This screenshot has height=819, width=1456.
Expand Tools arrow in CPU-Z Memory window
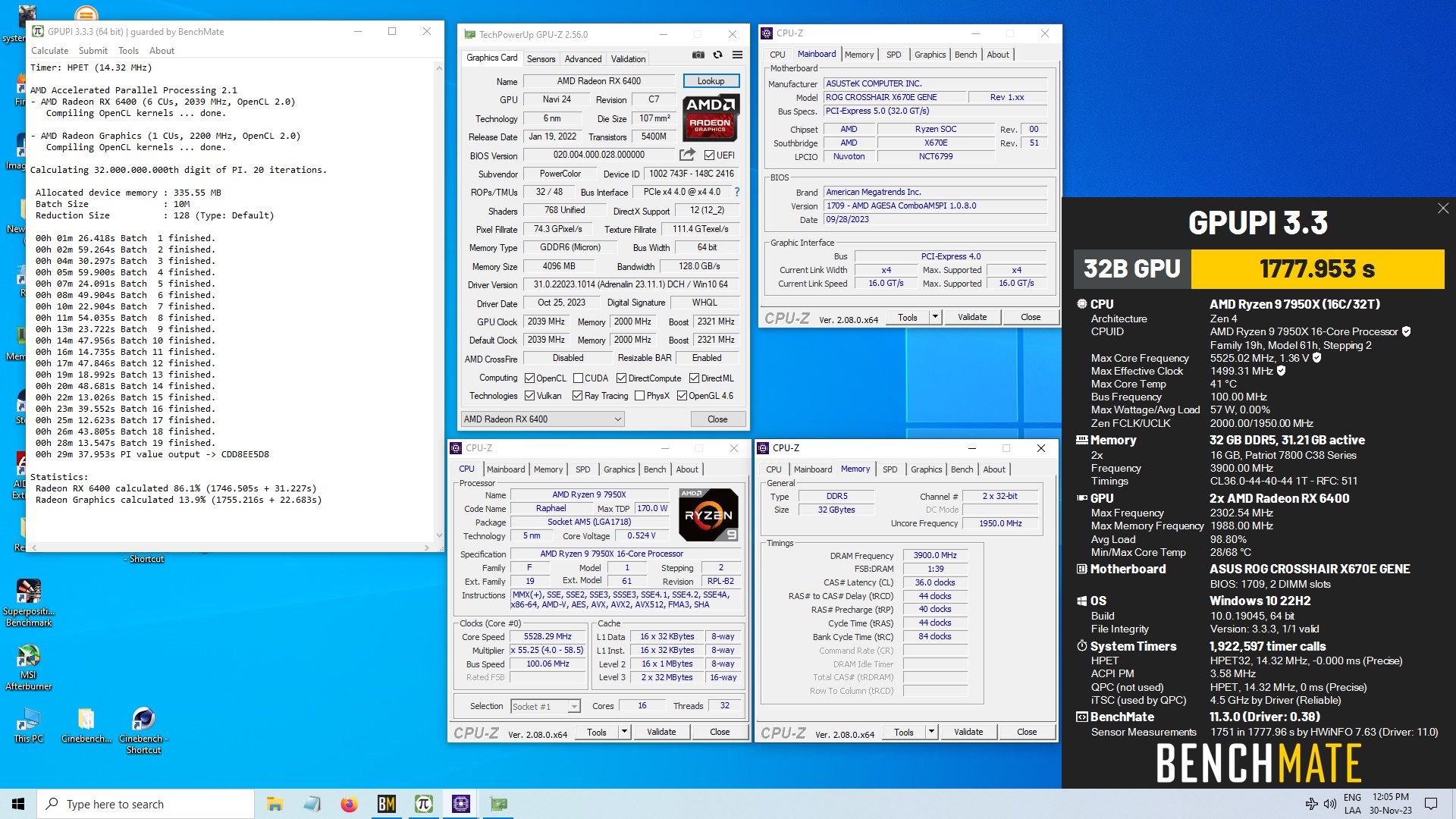931,732
